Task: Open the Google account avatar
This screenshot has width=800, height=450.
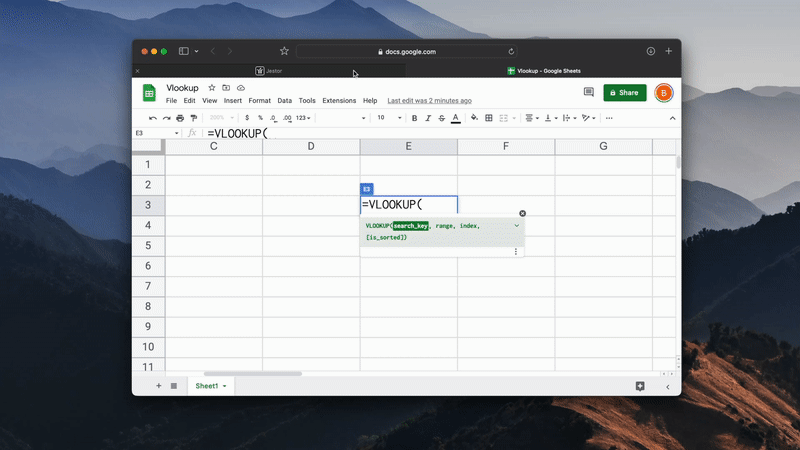Action: (664, 93)
